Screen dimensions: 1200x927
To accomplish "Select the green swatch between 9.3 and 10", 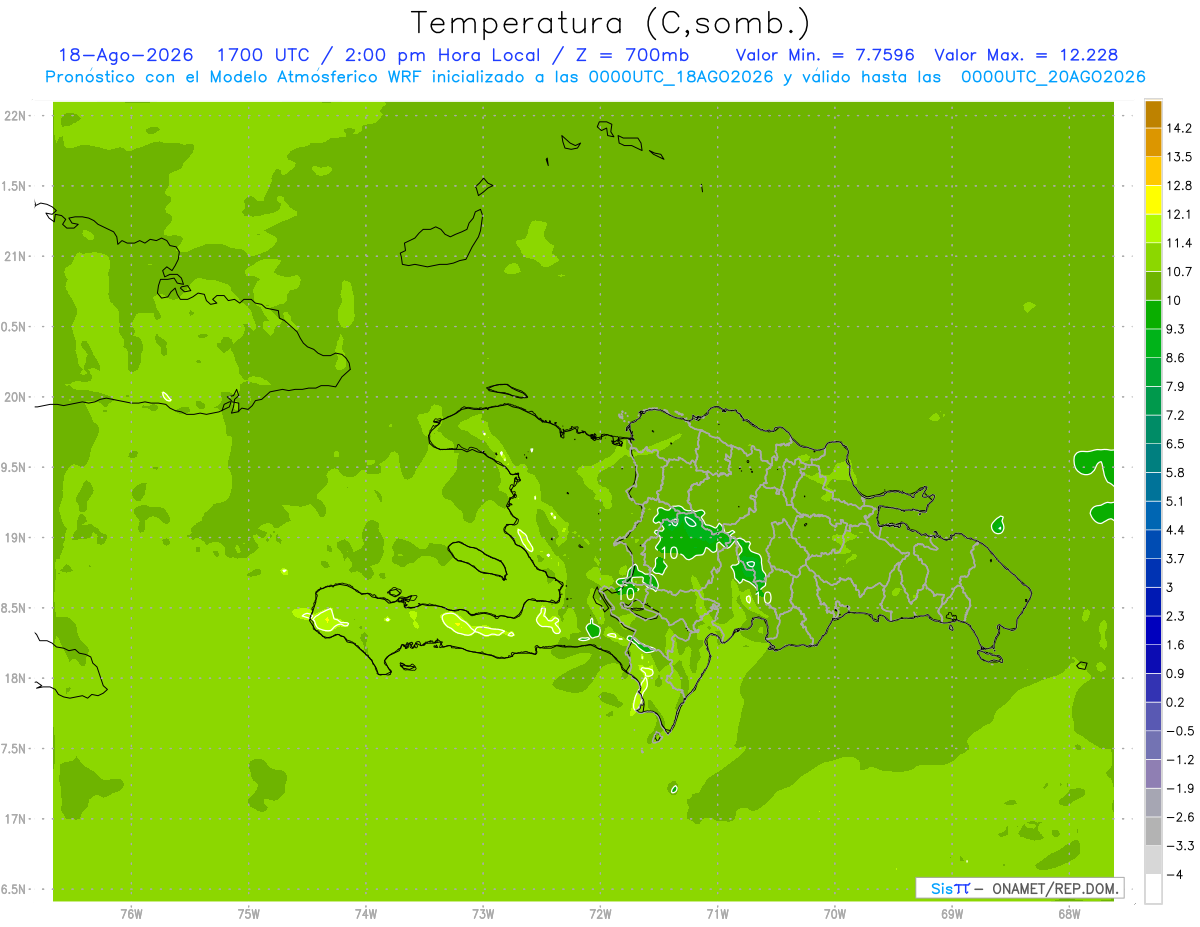I will point(1153,315).
